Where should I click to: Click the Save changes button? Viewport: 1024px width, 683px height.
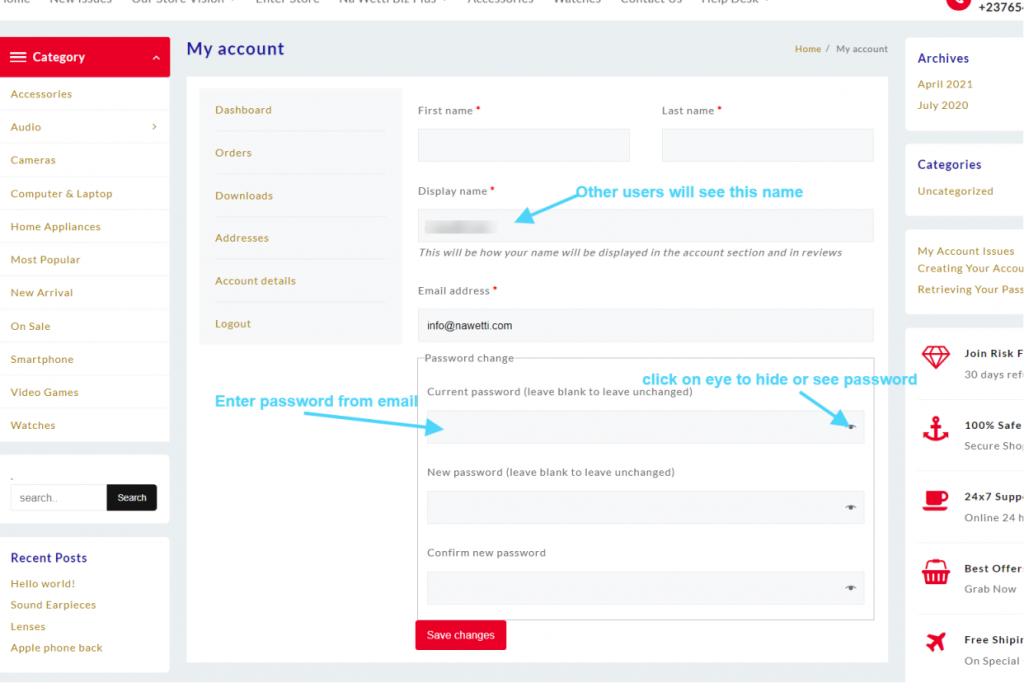pyautogui.click(x=460, y=635)
